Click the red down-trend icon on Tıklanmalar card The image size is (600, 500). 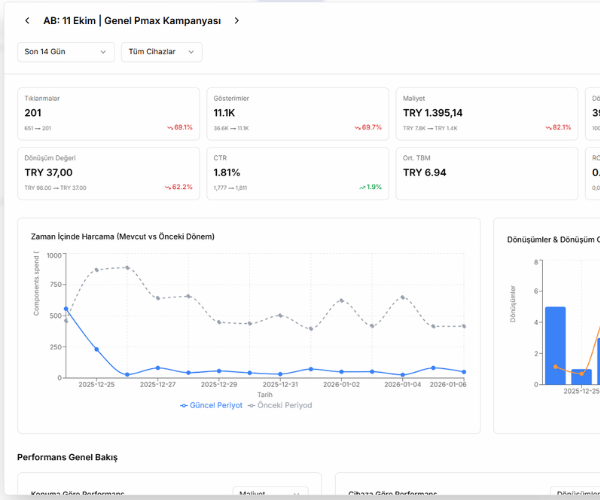point(170,128)
